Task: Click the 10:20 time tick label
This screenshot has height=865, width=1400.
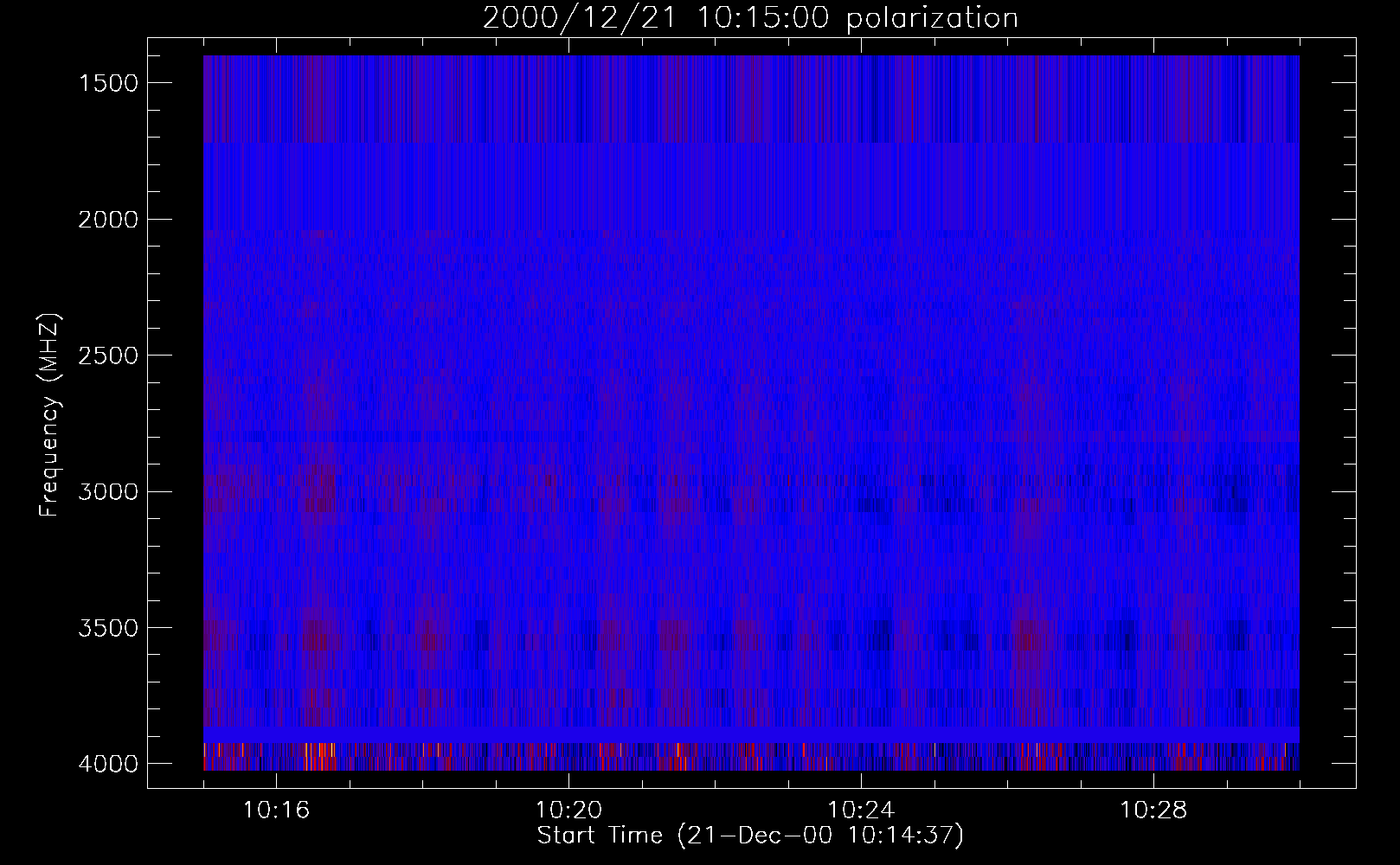Action: tap(568, 811)
